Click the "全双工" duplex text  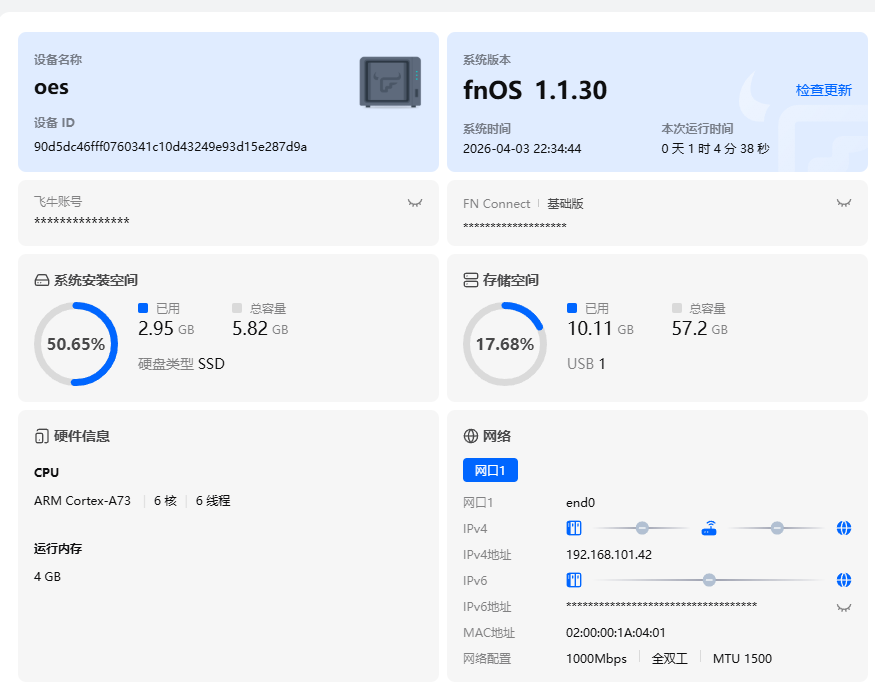click(x=670, y=659)
